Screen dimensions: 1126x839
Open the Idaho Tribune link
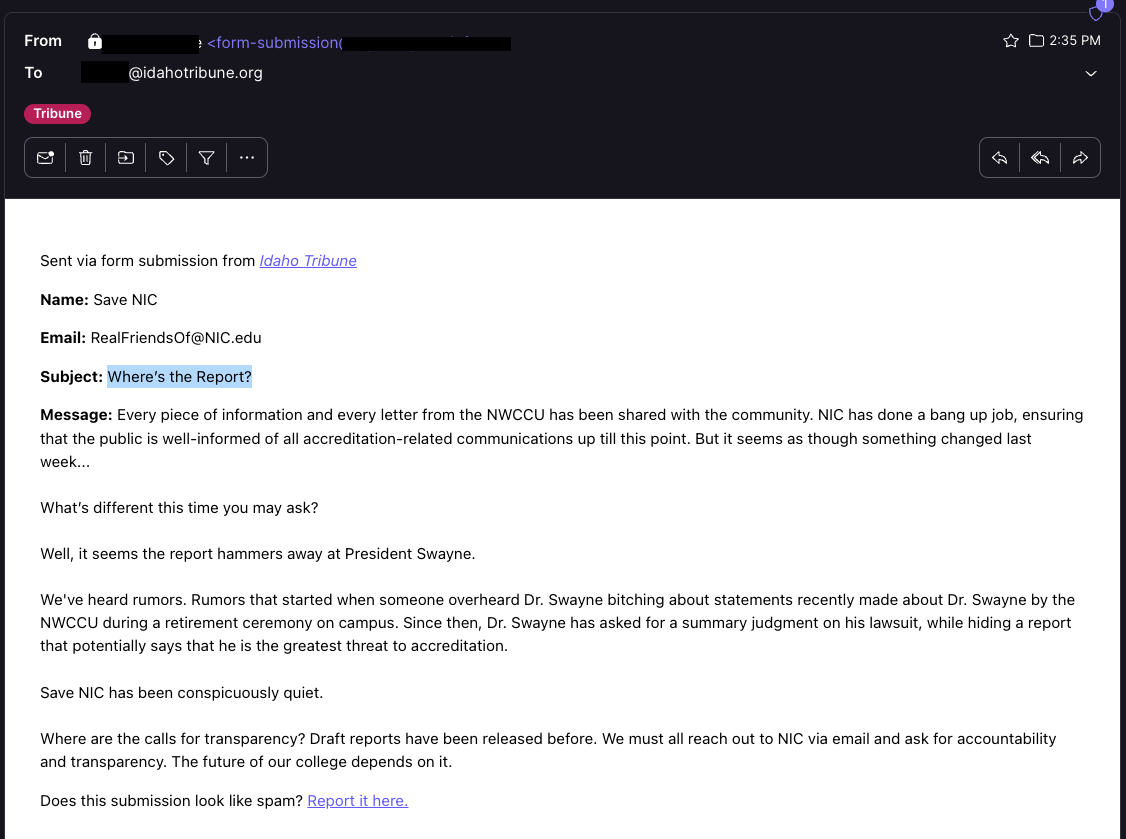click(x=308, y=261)
